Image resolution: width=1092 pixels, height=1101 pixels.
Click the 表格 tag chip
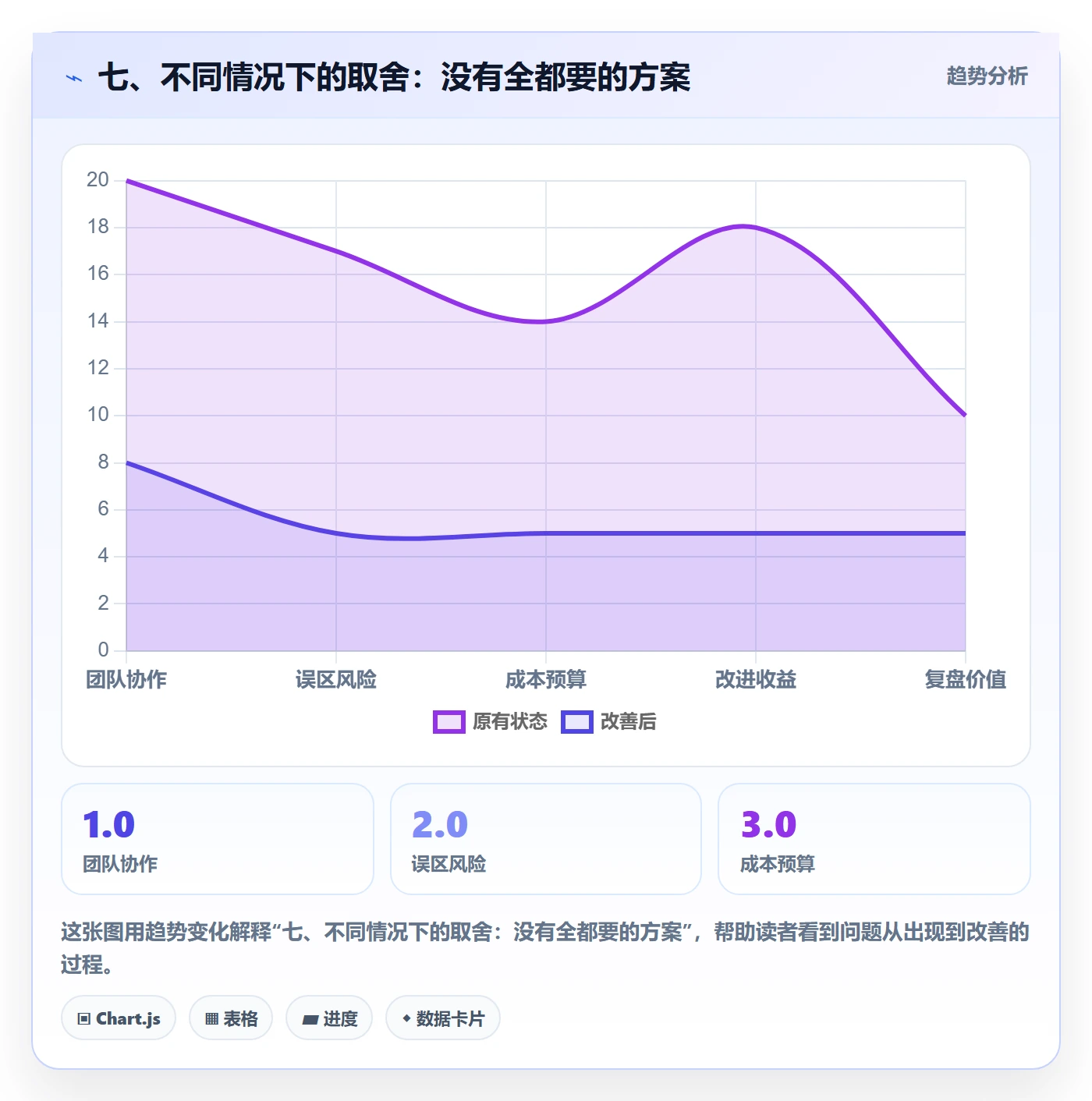[231, 1018]
